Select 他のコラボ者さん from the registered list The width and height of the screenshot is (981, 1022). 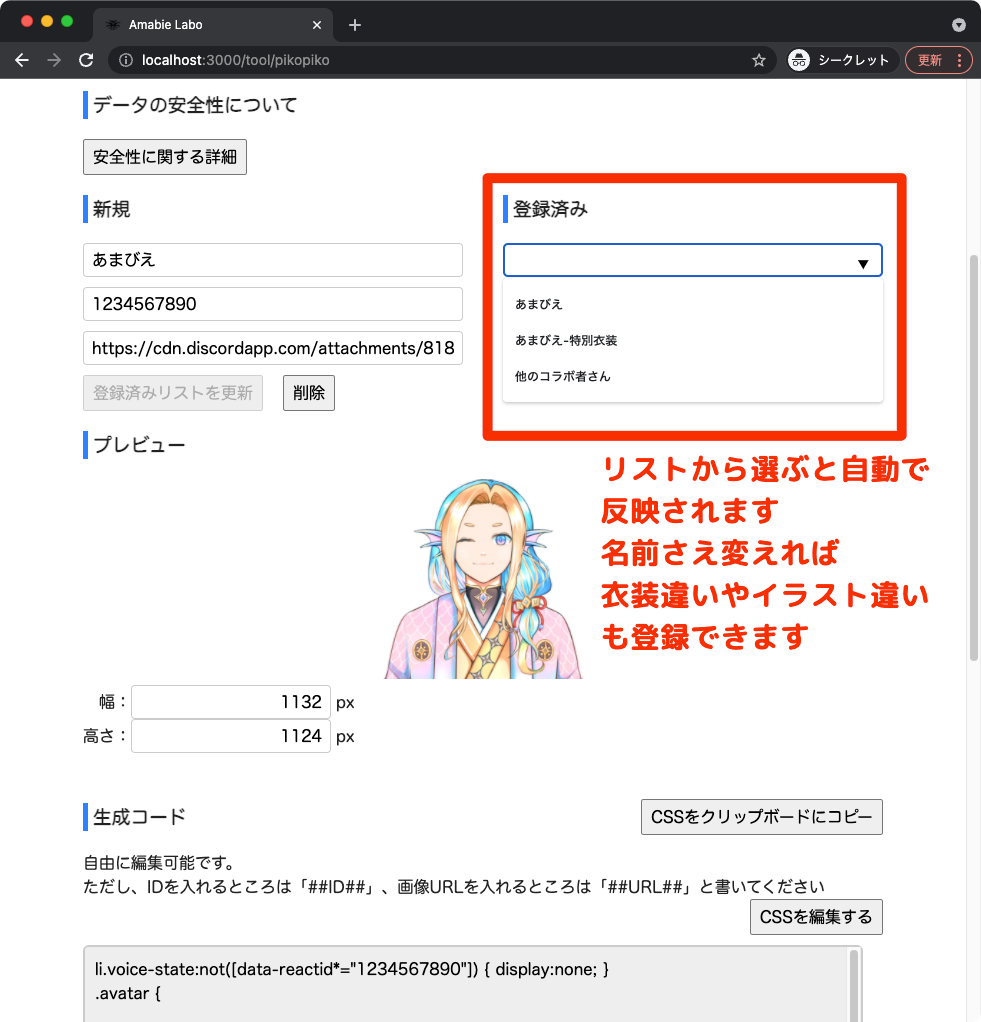pos(692,376)
